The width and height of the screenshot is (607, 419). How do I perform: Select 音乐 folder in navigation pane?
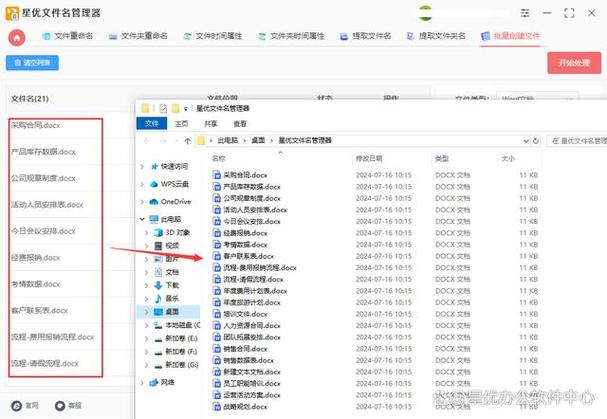[167, 299]
